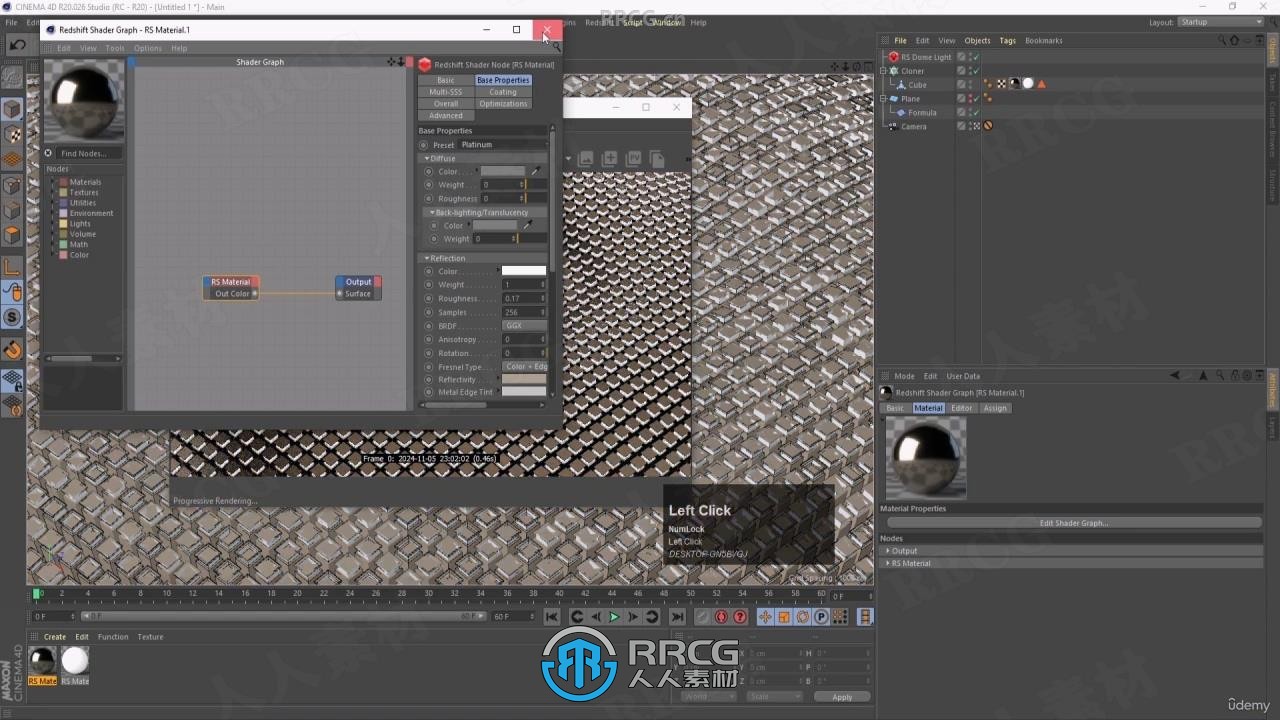1280x720 pixels.
Task: Open the Create menu in the Material manager
Action: [x=55, y=637]
